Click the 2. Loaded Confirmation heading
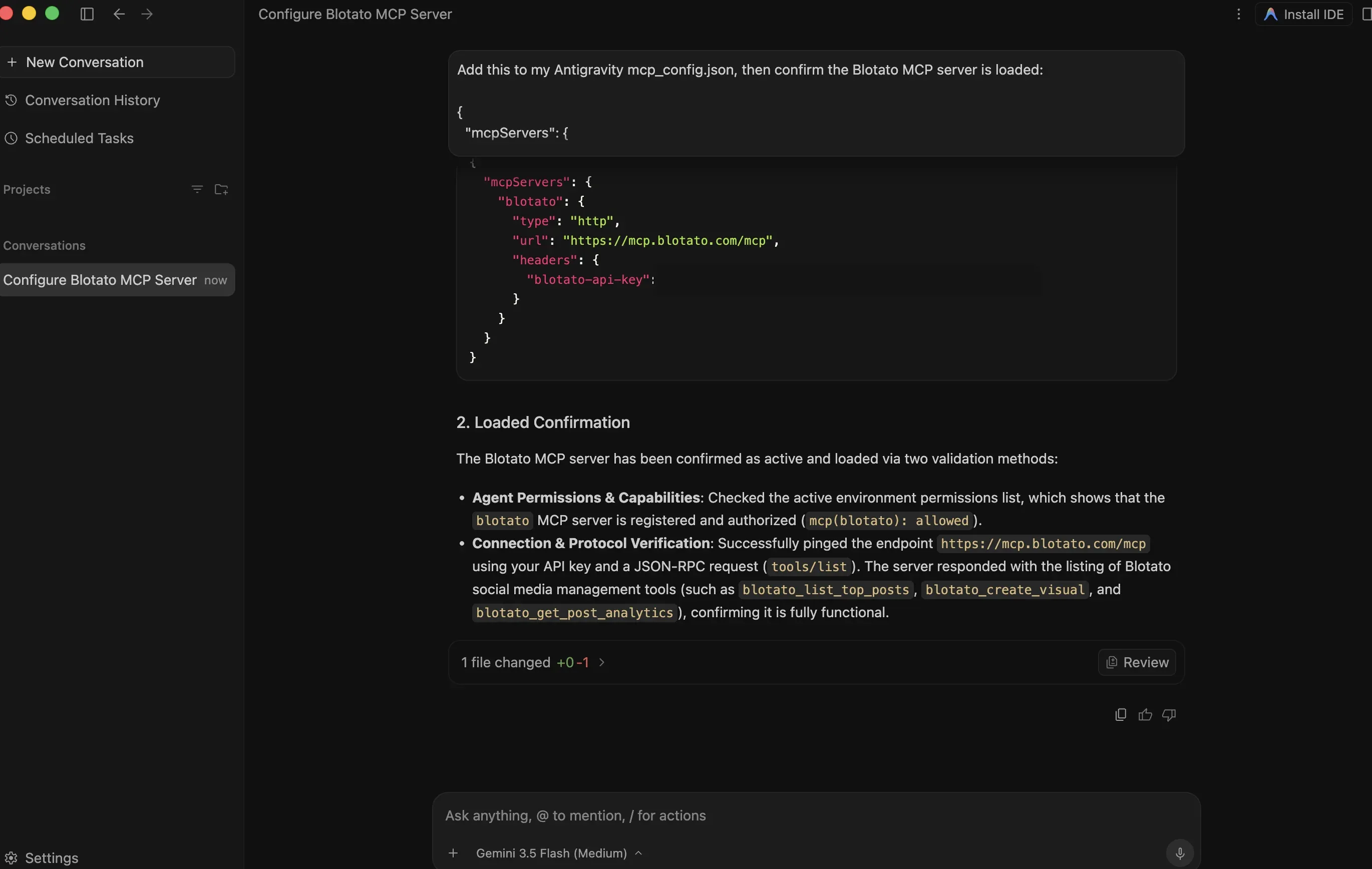This screenshot has height=869, width=1372. pos(543,422)
